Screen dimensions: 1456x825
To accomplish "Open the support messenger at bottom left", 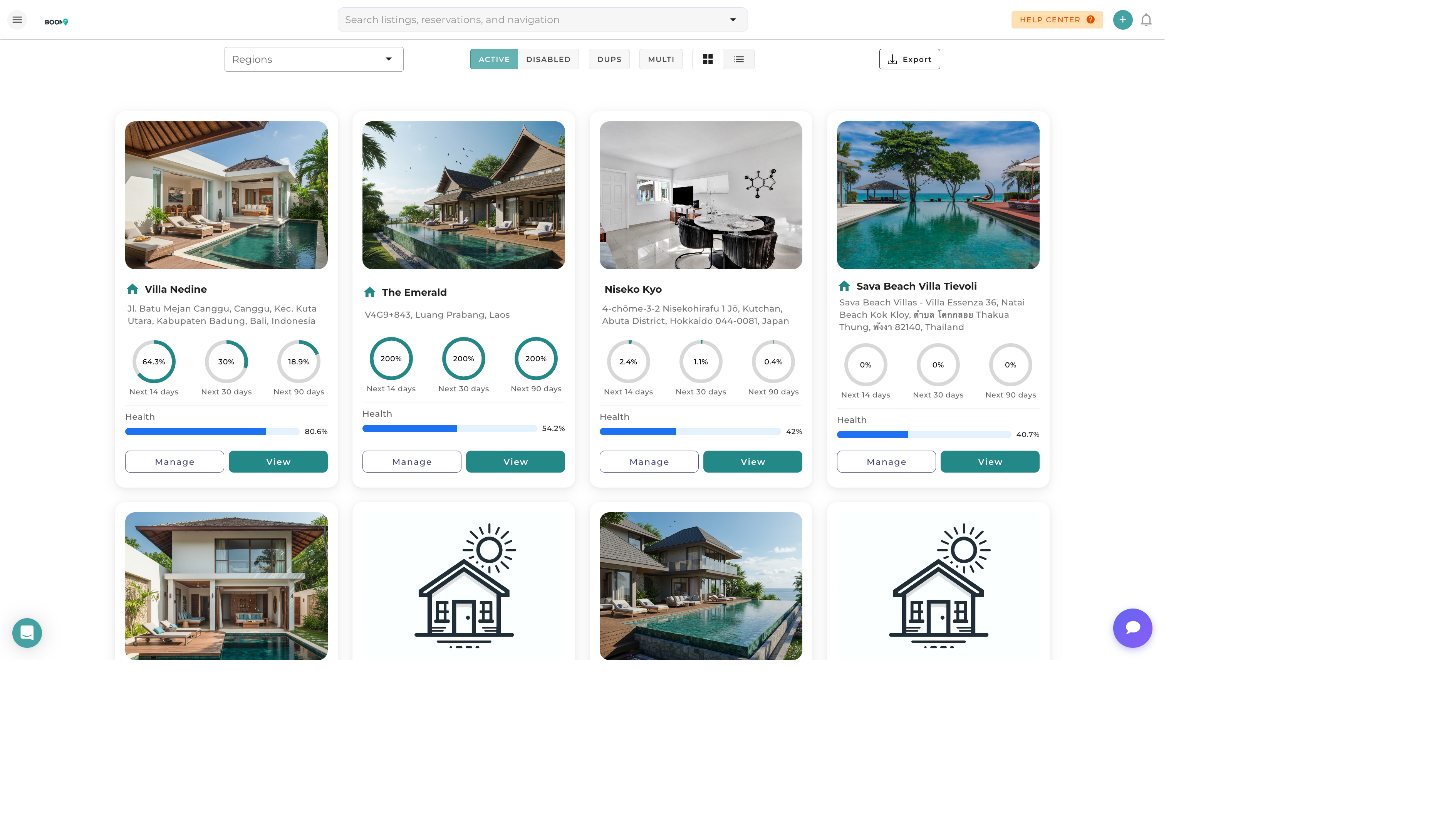I will point(27,633).
